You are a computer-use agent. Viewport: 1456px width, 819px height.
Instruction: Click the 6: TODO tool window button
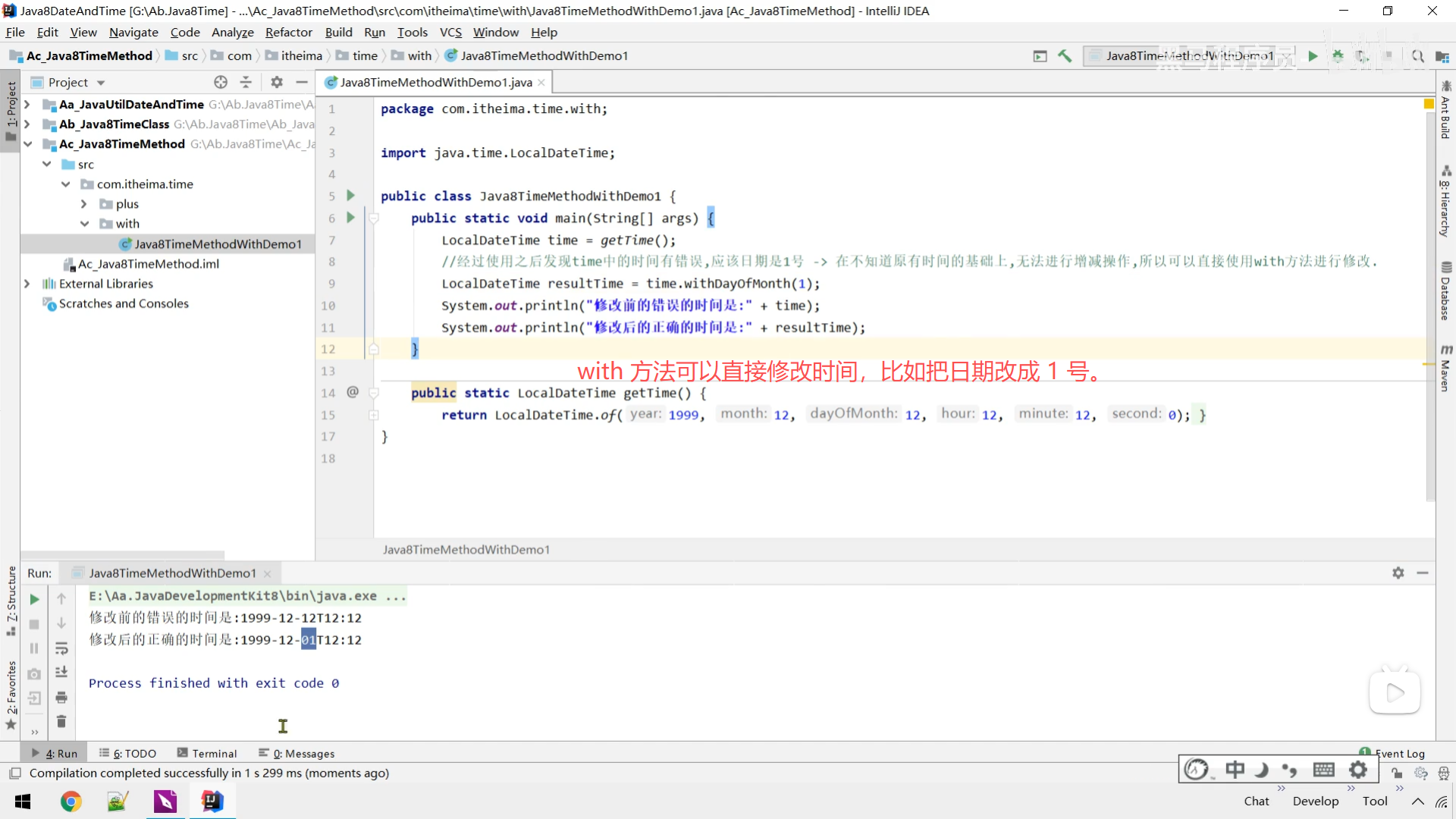(x=127, y=753)
